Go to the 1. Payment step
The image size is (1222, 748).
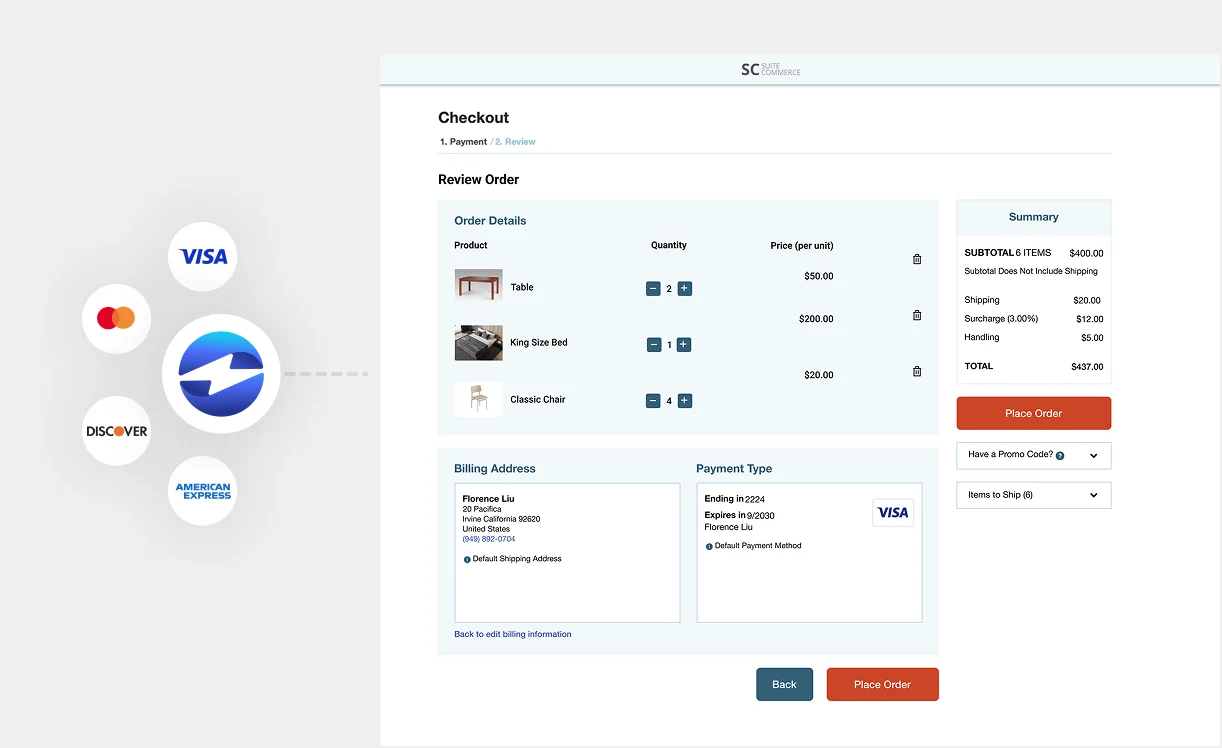pyautogui.click(x=463, y=142)
